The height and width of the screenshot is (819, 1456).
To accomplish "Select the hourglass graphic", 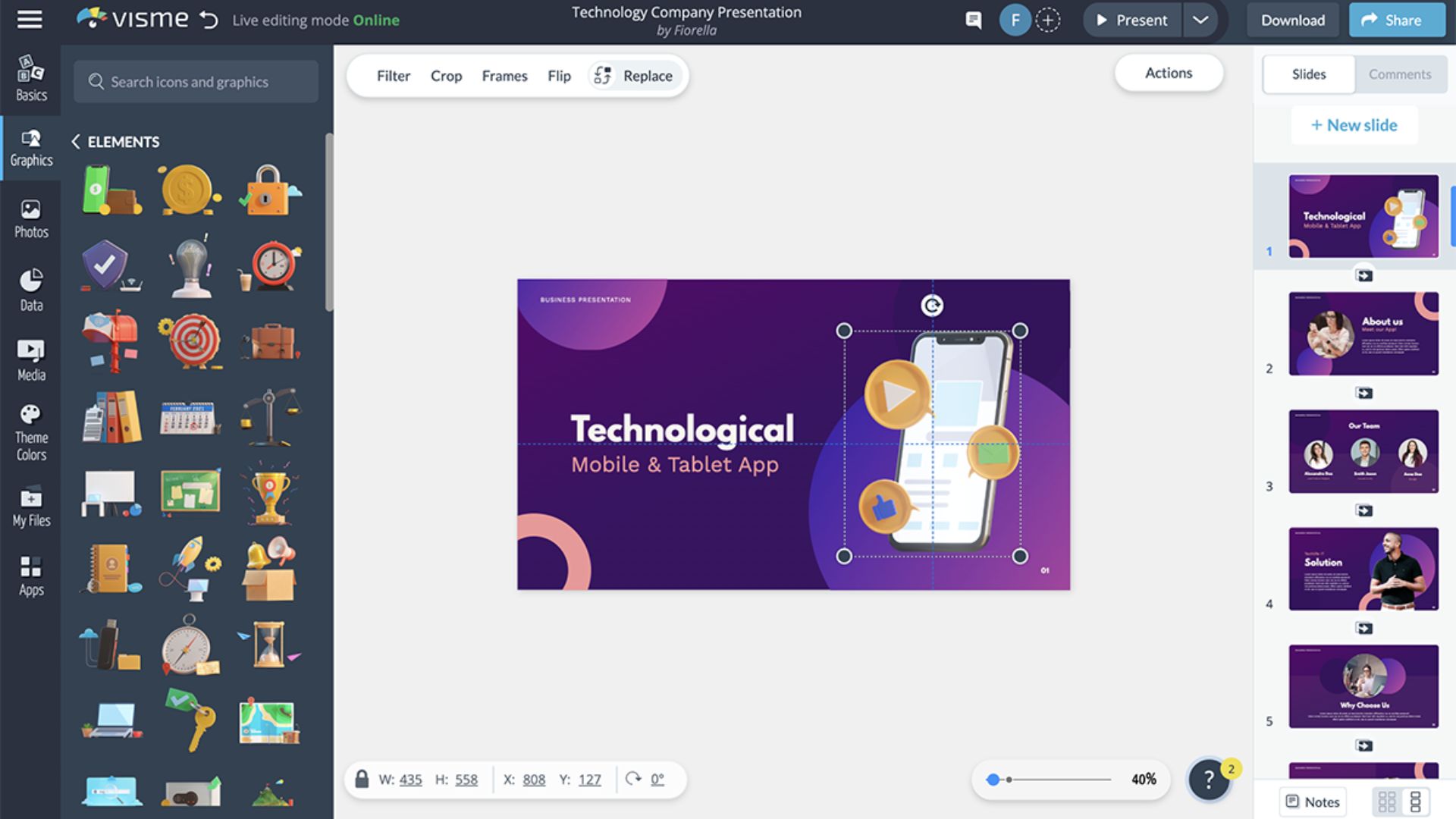I will coord(269,645).
